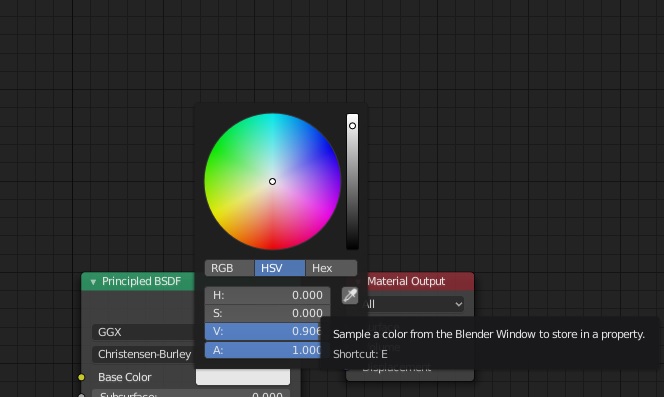Click the color wheel center cursor
664x397 pixels.
tap(272, 181)
